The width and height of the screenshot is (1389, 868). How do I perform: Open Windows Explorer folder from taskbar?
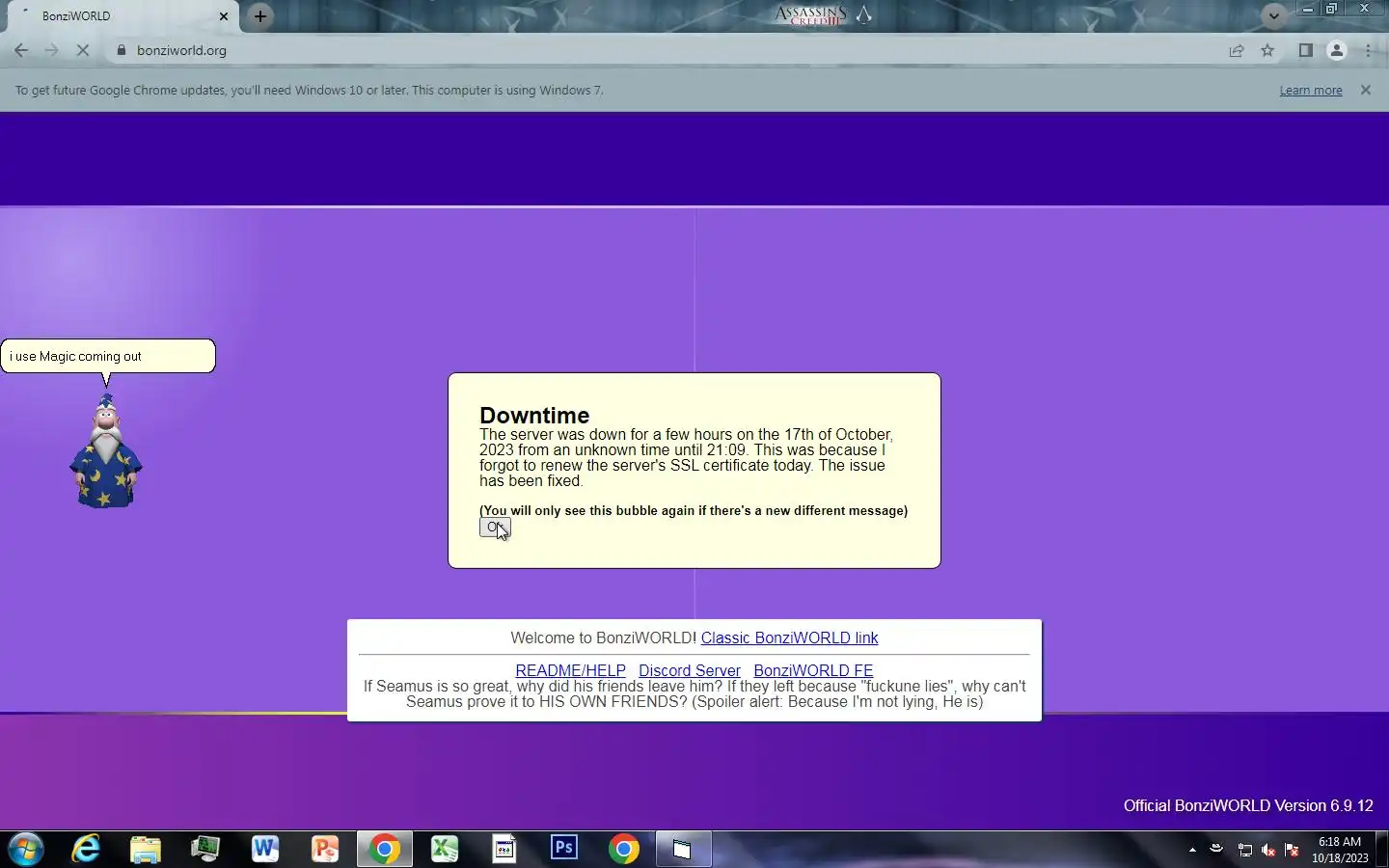(x=146, y=849)
